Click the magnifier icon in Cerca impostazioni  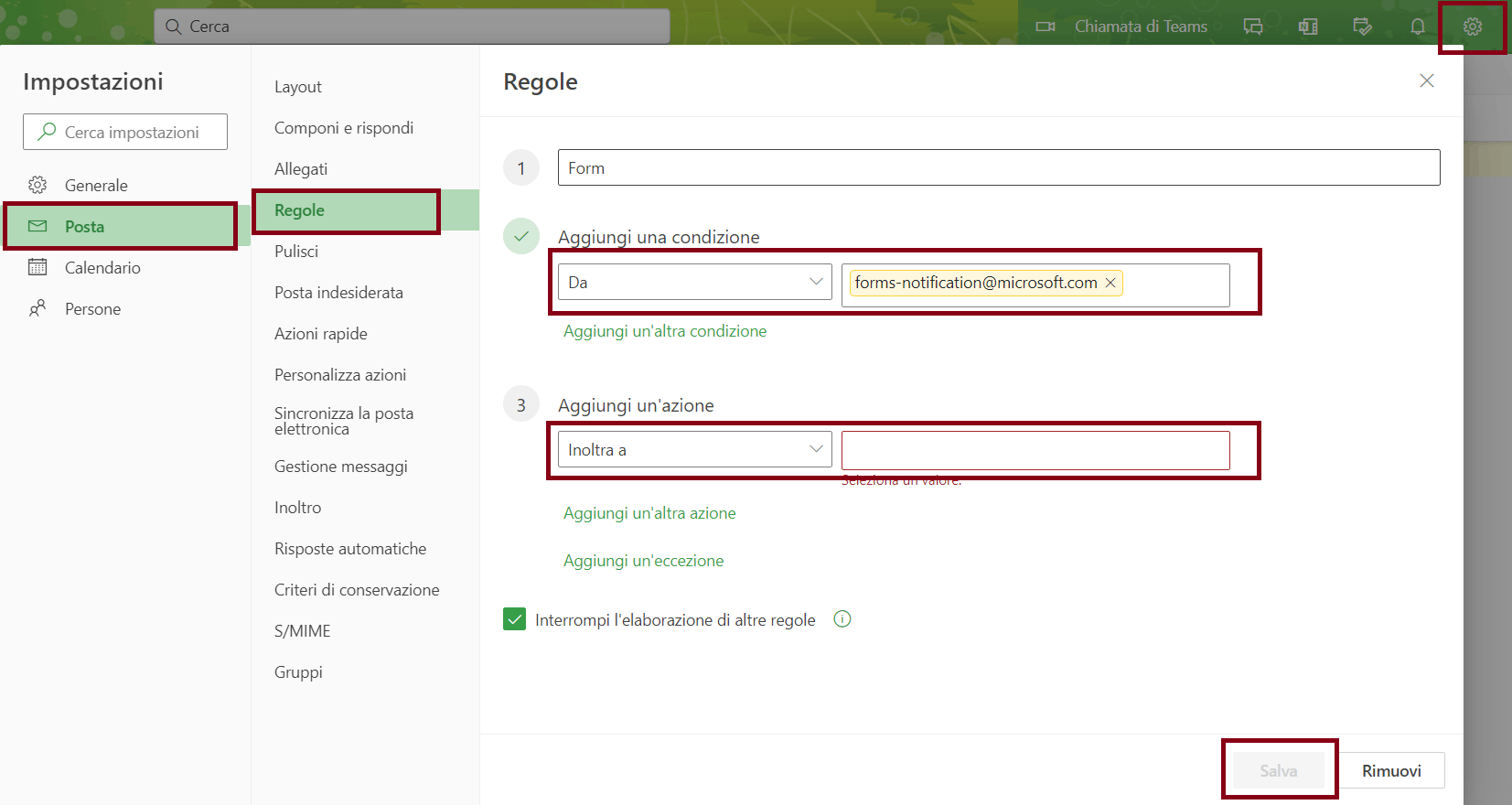coord(46,132)
